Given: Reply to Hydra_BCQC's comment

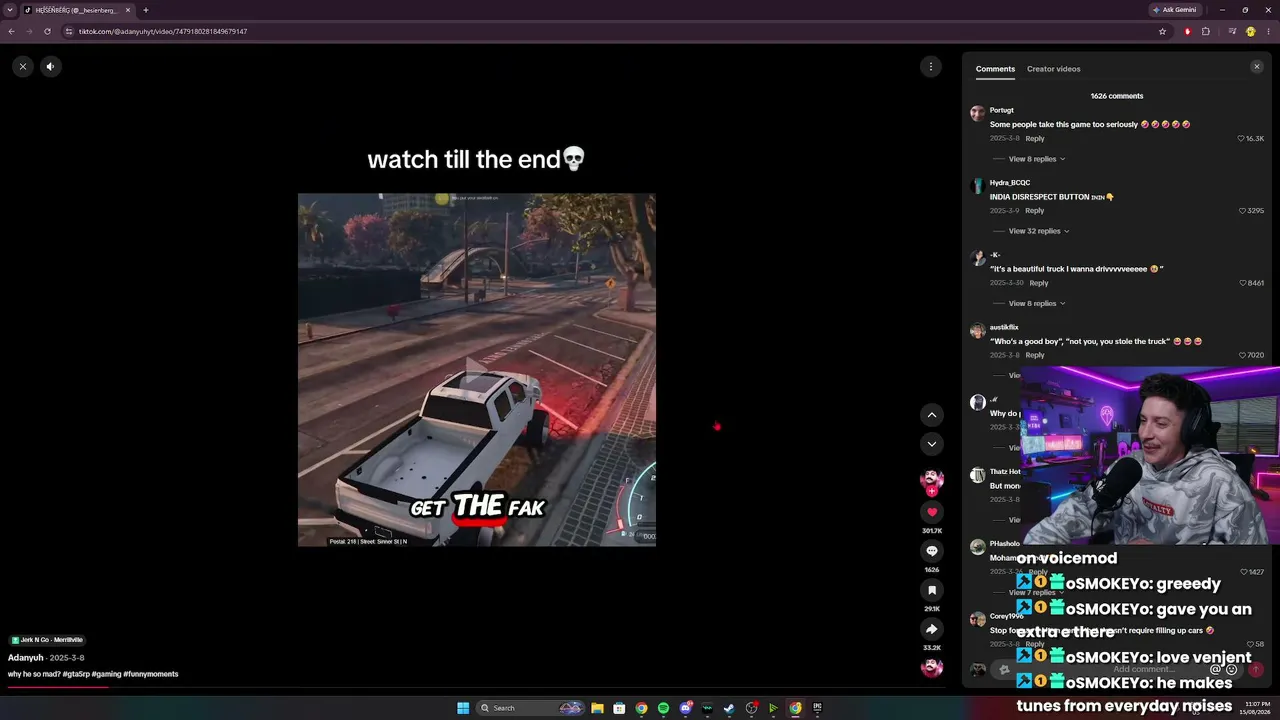Looking at the screenshot, I should [x=1035, y=211].
